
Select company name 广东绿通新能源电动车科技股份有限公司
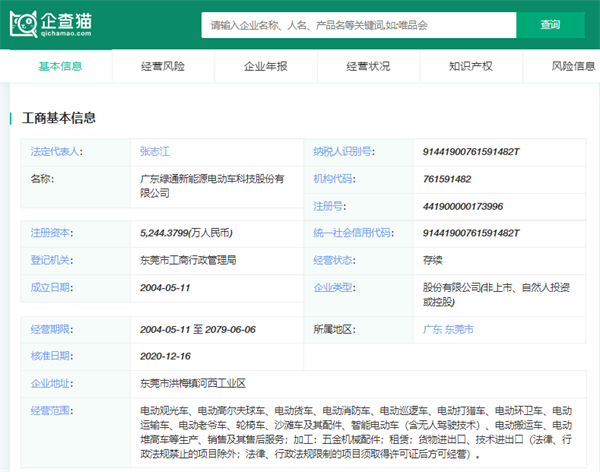click(212, 186)
